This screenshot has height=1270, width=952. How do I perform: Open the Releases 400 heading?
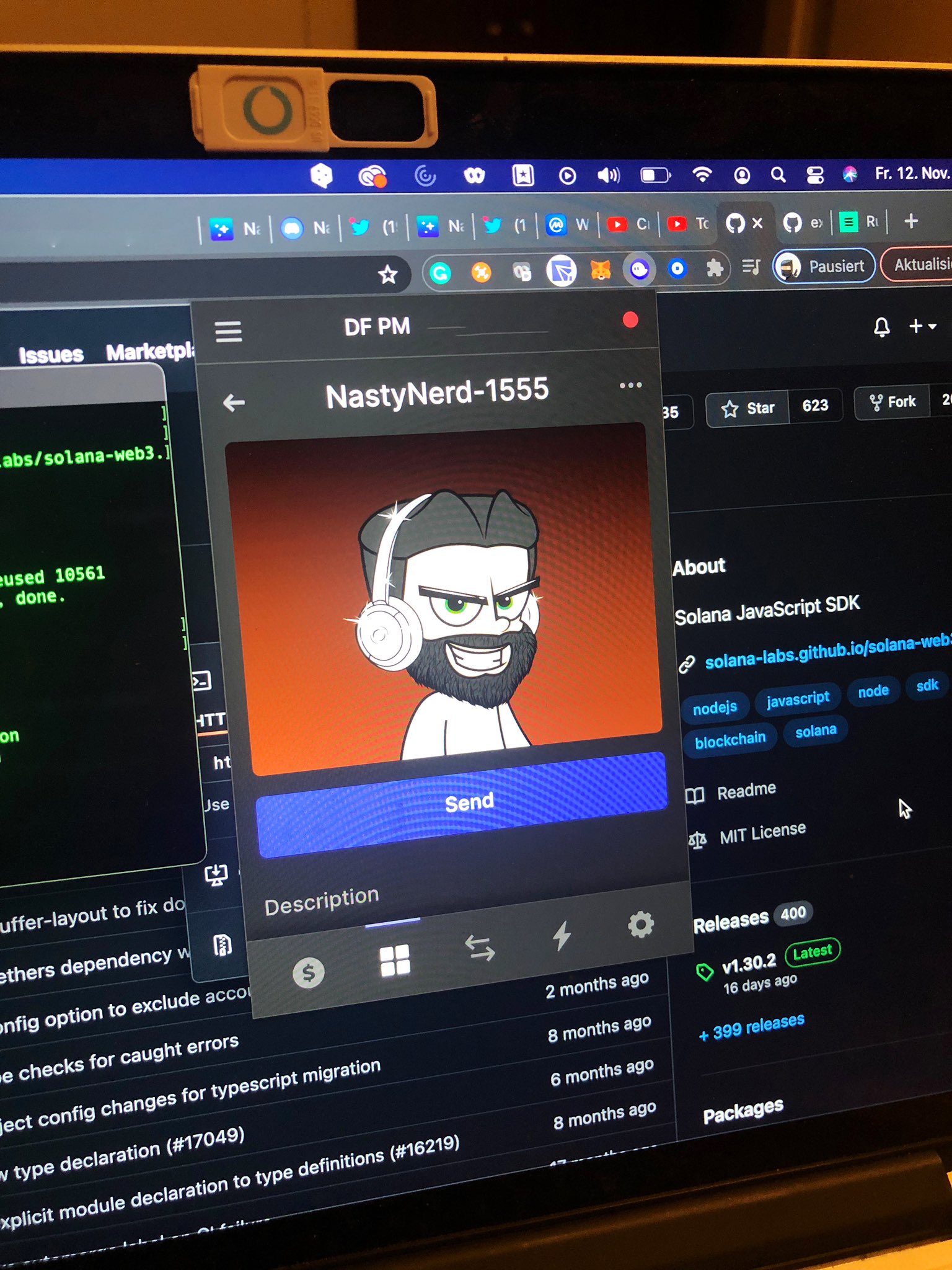click(752, 918)
